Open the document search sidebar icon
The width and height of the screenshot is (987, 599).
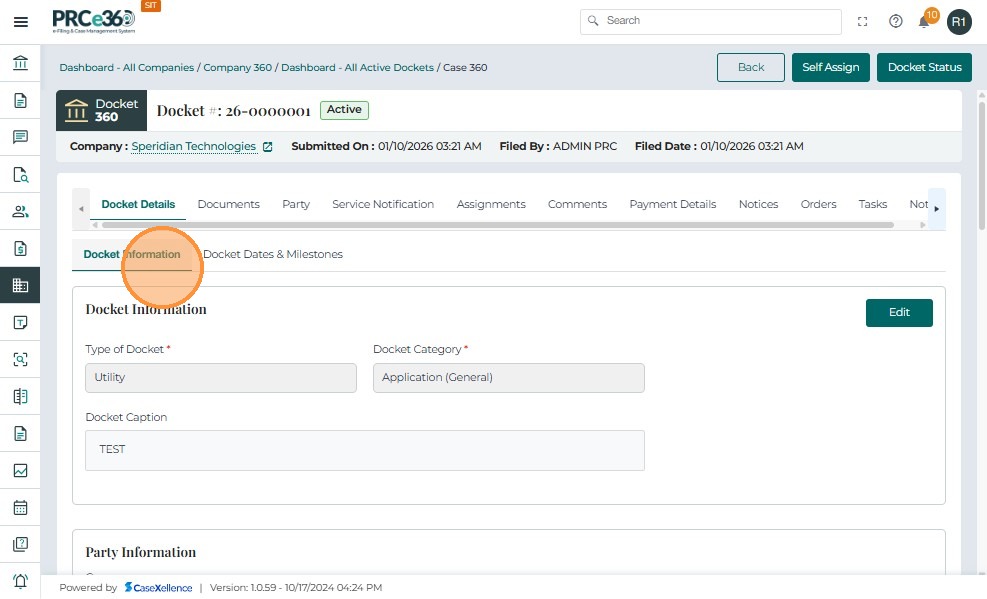point(20,174)
